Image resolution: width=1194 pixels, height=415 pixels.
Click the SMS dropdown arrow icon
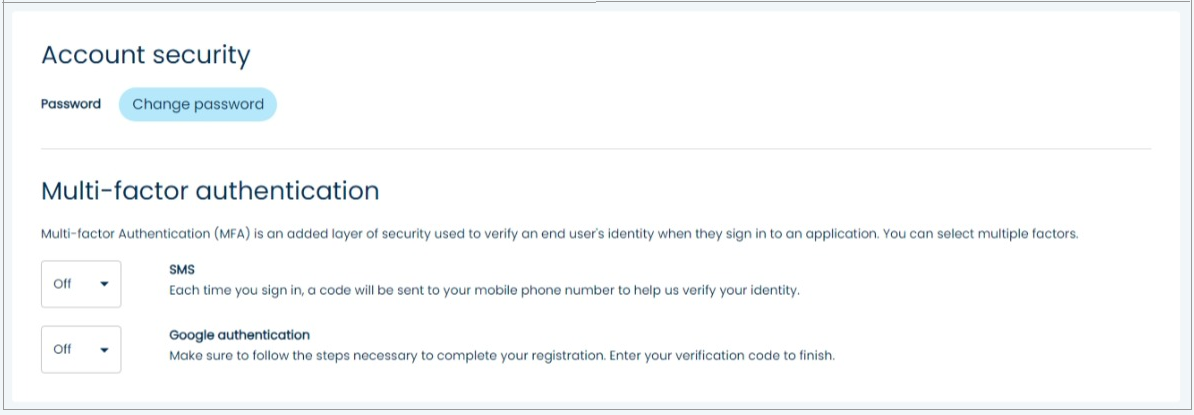click(104, 284)
